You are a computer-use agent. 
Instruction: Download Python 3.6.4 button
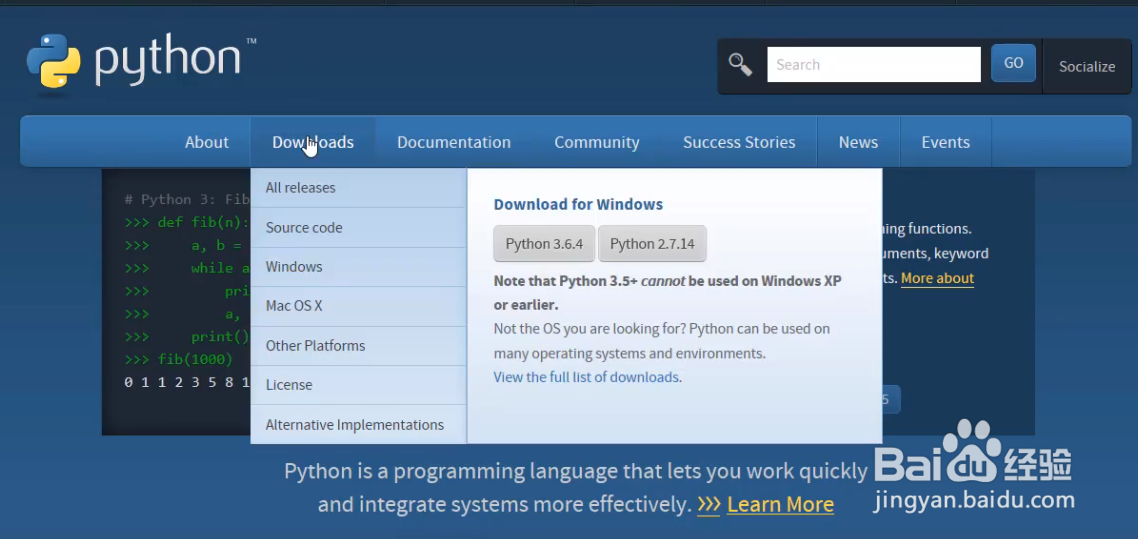coord(544,244)
